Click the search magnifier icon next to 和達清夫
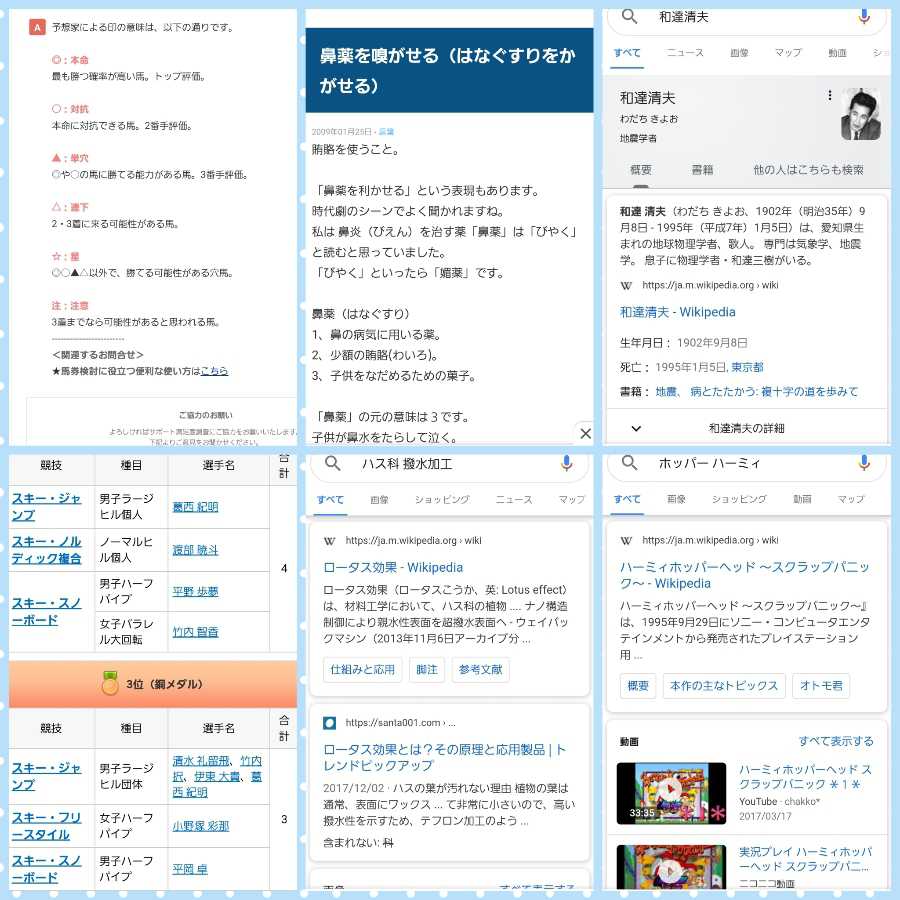This screenshot has height=900, width=900. [x=629, y=17]
